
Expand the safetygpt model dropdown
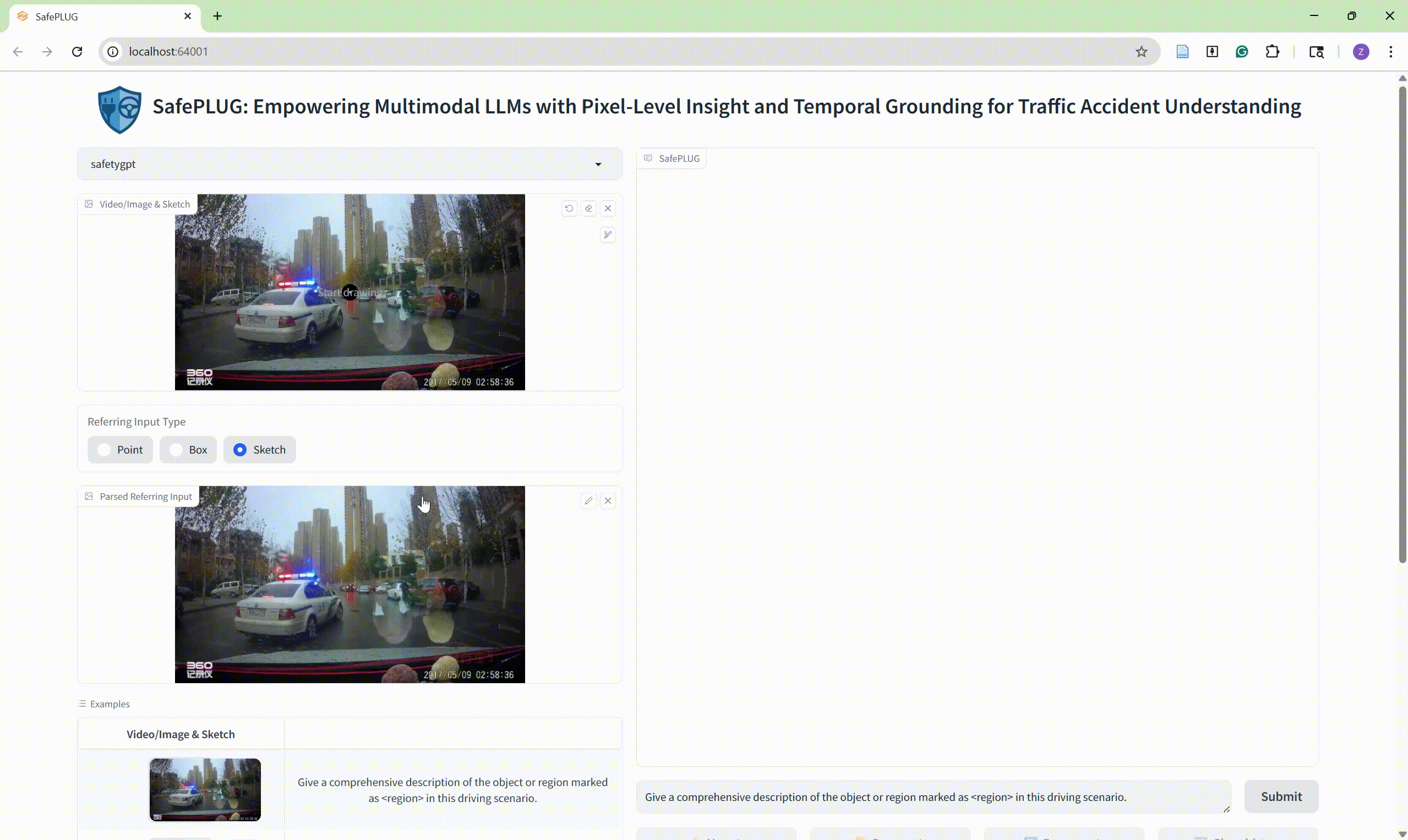click(x=598, y=164)
